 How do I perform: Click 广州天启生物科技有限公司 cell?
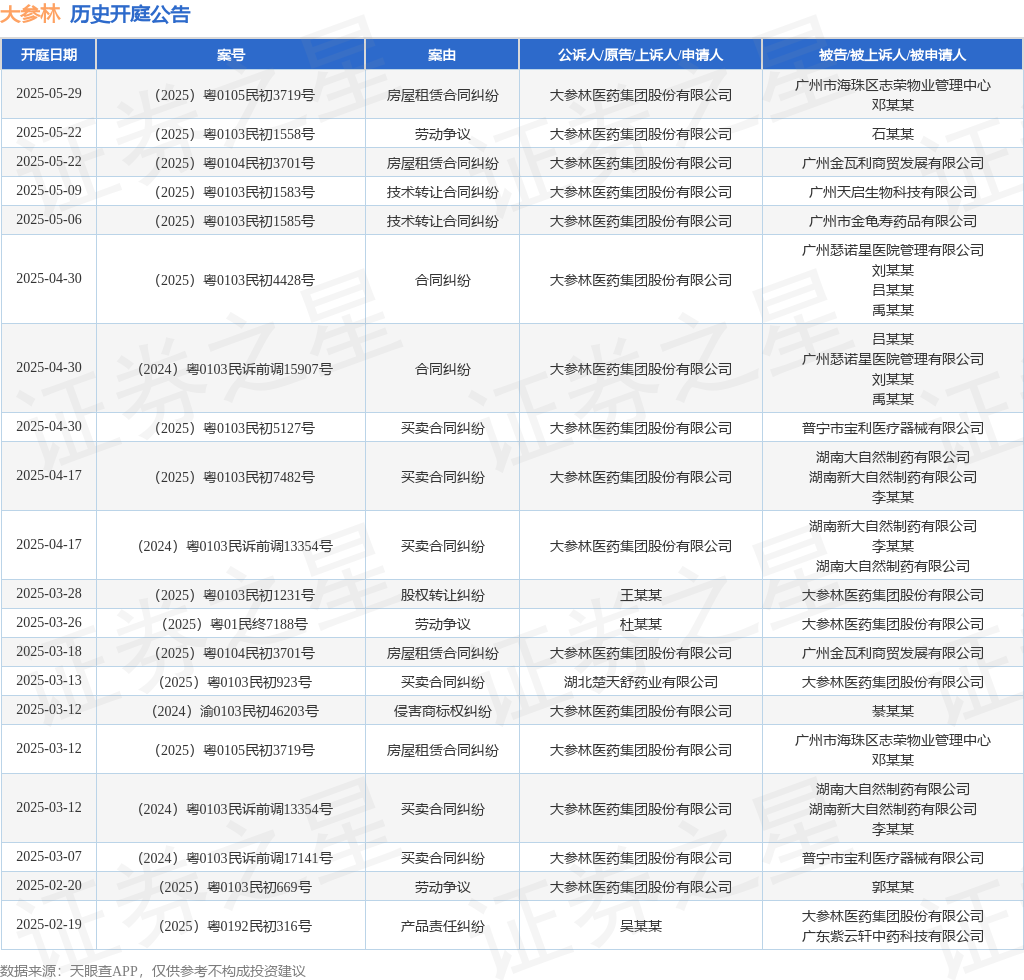893,192
